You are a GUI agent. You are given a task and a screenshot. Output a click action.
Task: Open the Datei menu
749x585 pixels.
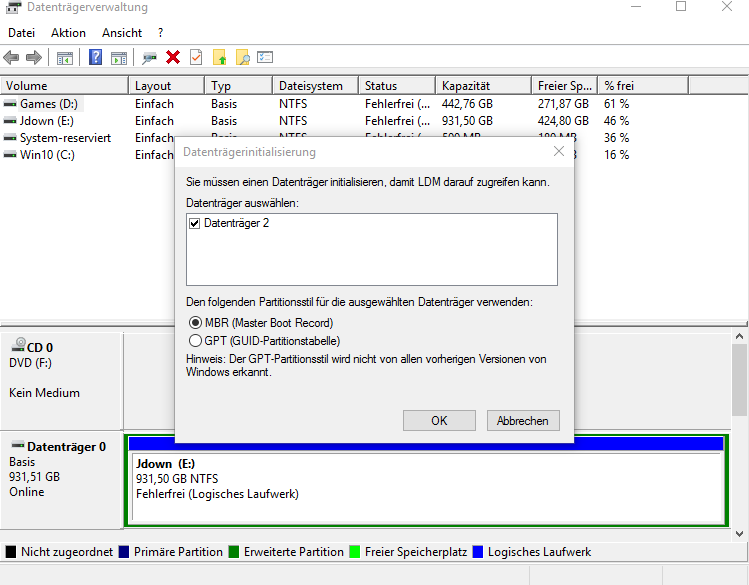click(21, 33)
